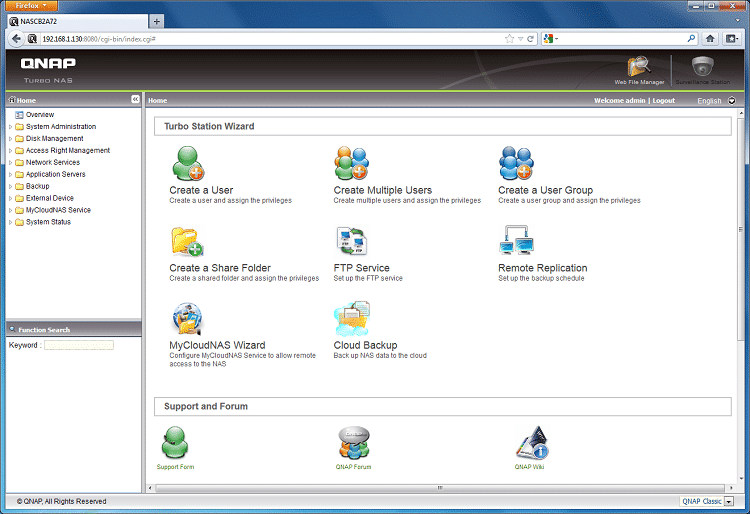Open the address bar history dropdown
Image resolution: width=750 pixels, height=514 pixels.
(x=520, y=39)
